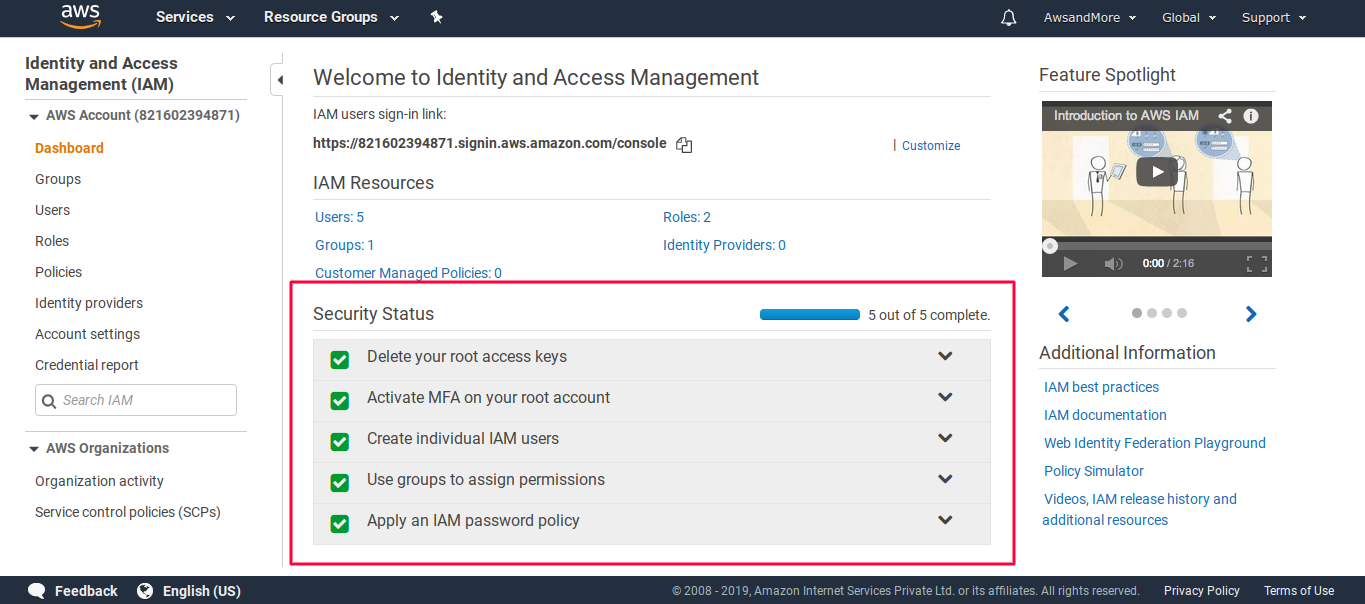Open the Groups: 1 resource link
Image resolution: width=1365 pixels, height=604 pixels.
pyautogui.click(x=345, y=245)
